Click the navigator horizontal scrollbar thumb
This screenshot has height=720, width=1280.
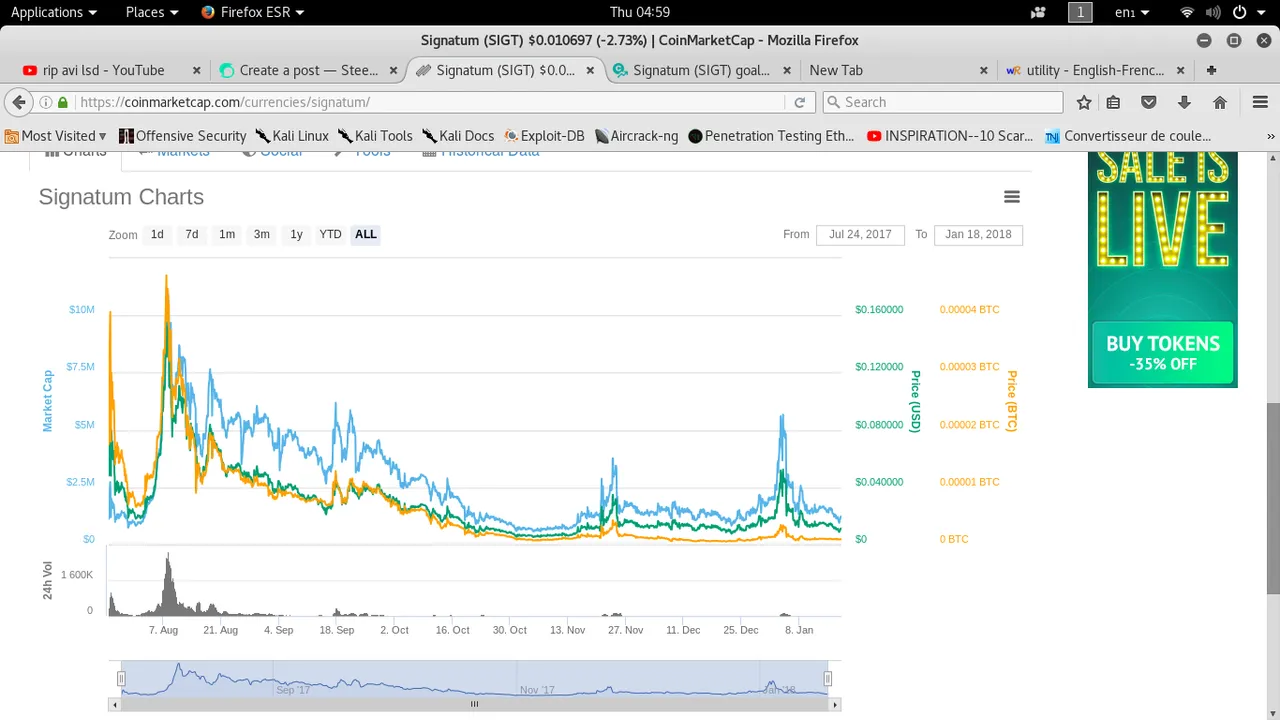click(475, 704)
